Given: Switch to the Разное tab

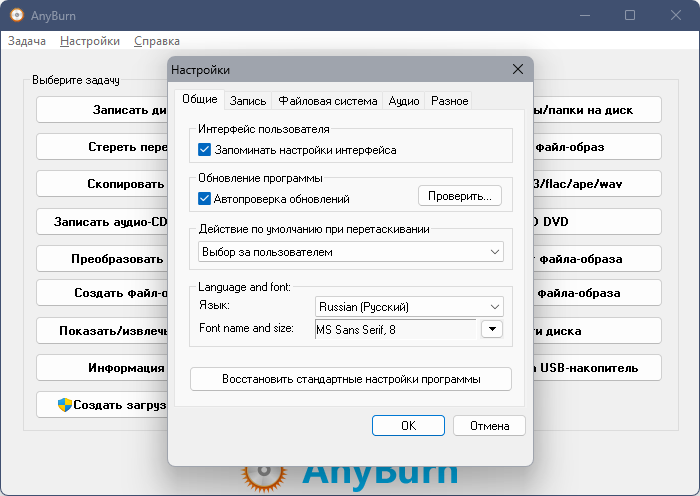Looking at the screenshot, I should click(x=450, y=101).
